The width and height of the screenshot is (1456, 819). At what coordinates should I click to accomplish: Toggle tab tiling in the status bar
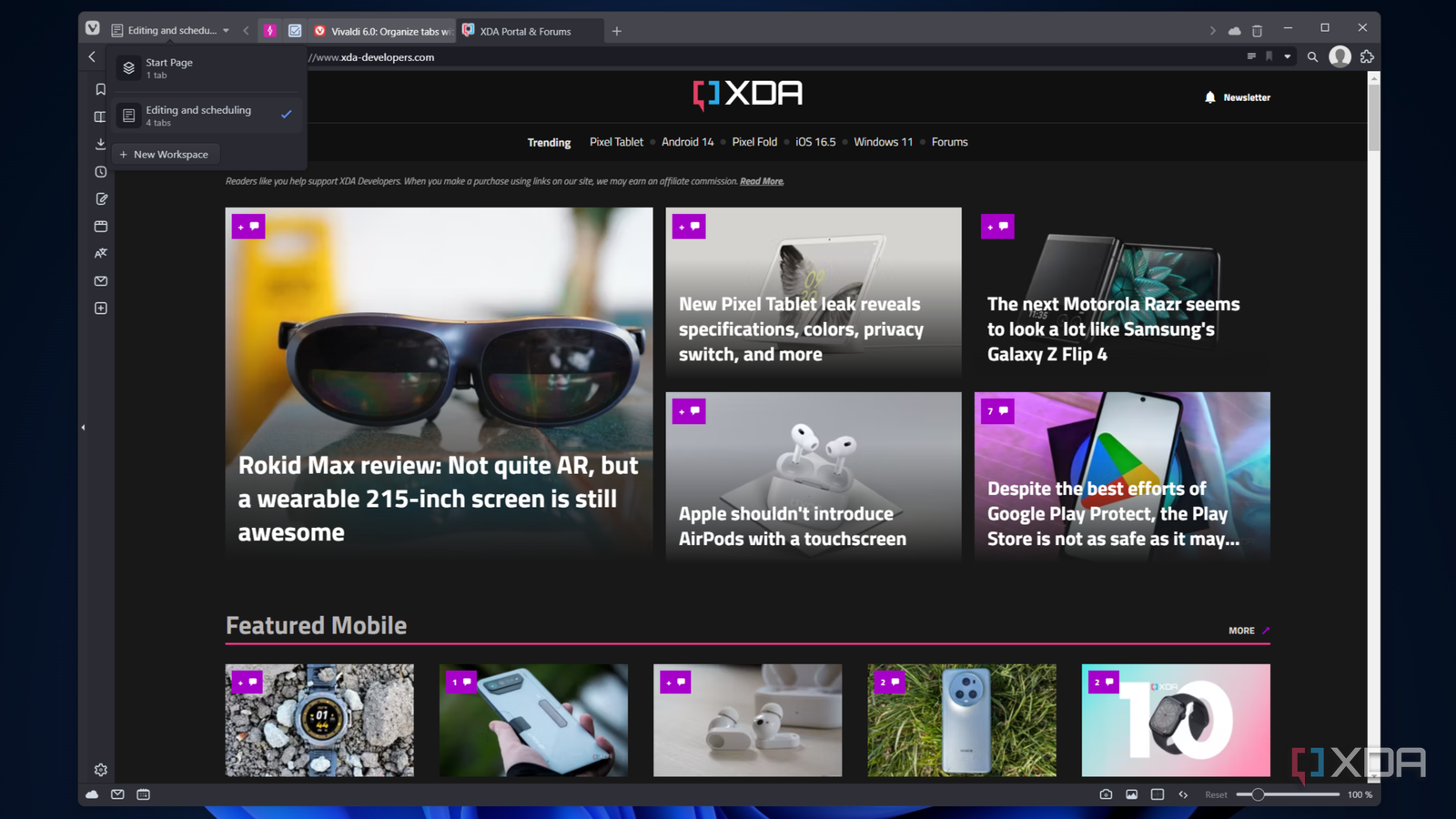(1158, 794)
